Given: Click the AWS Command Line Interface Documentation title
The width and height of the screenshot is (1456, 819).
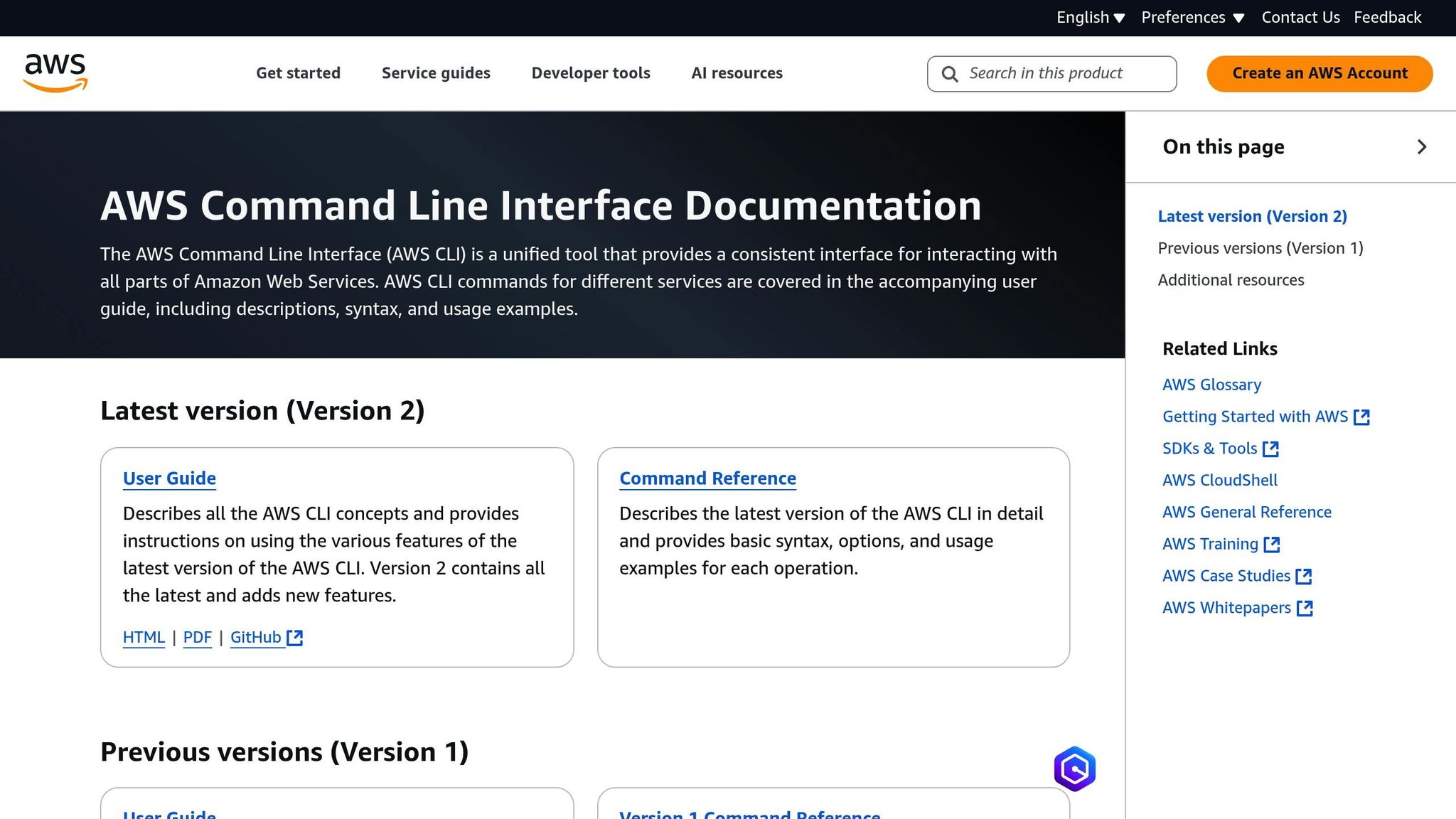Looking at the screenshot, I should pyautogui.click(x=541, y=206).
